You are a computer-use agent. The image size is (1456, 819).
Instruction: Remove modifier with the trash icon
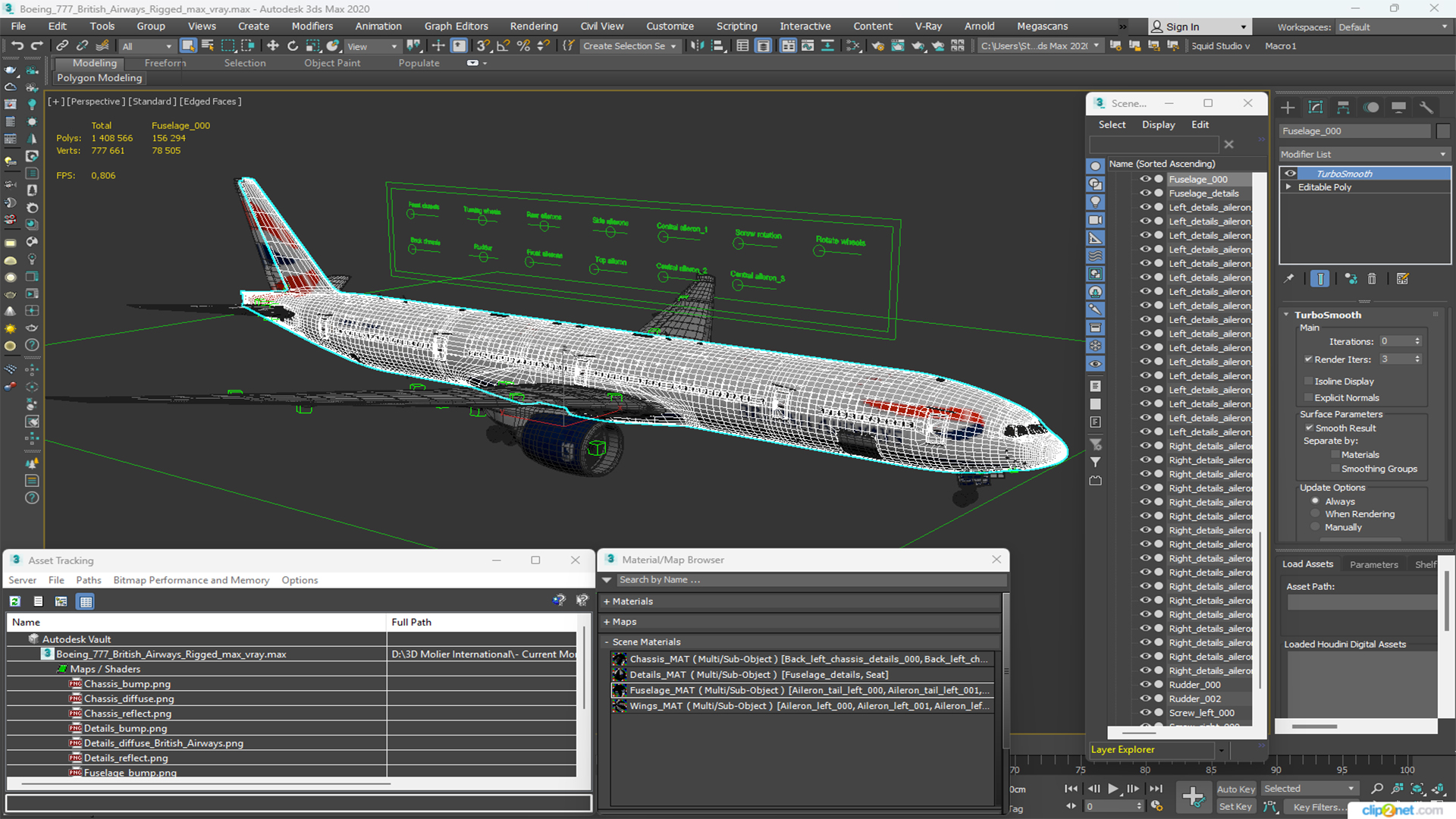tap(1372, 279)
